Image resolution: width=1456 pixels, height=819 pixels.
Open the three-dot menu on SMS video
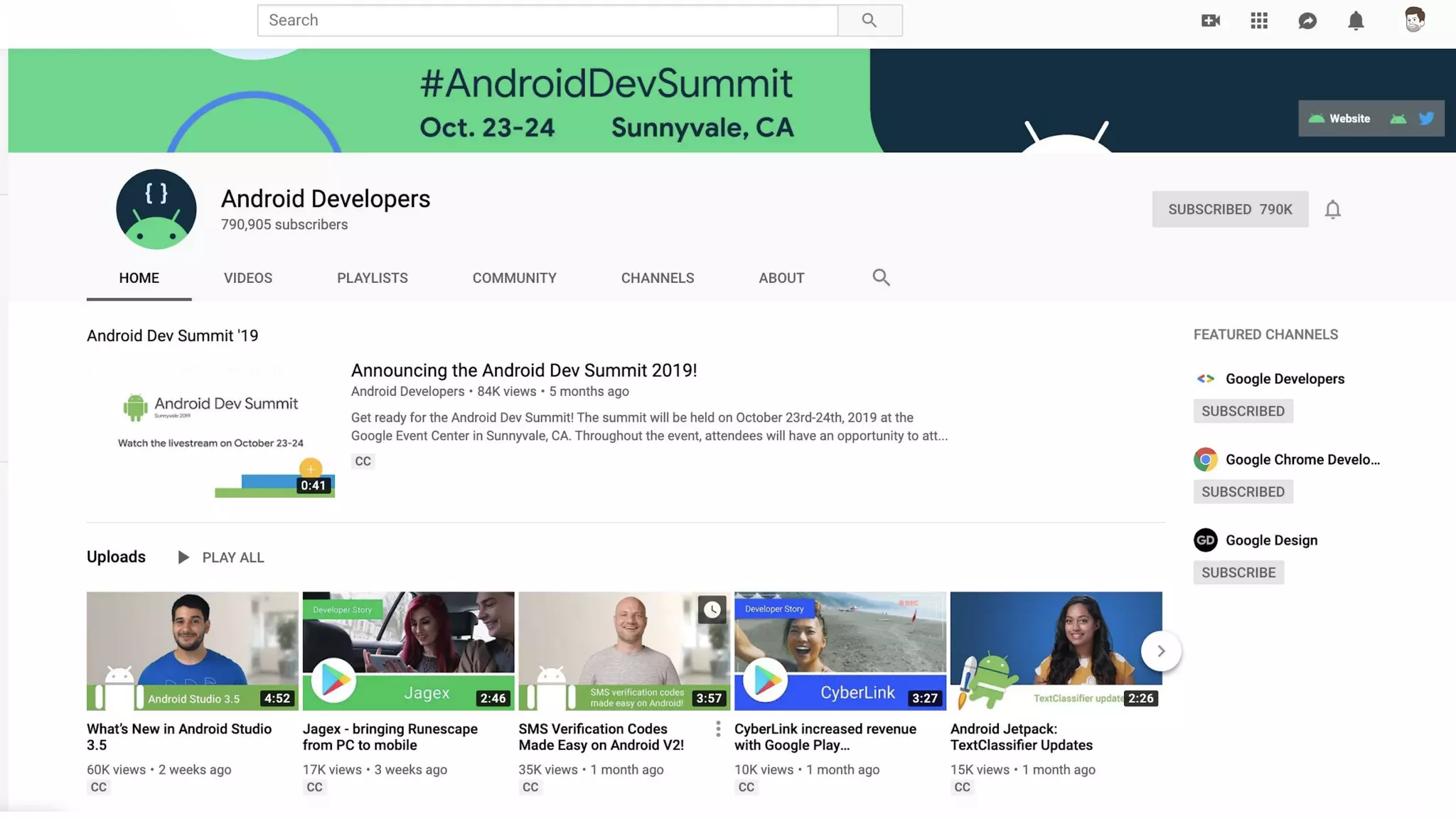coord(718,729)
